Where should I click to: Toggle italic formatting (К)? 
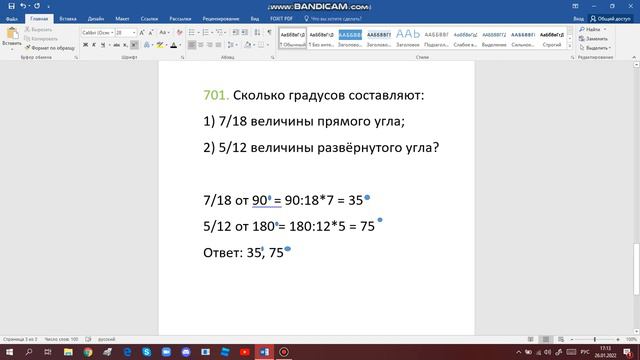[94, 45]
